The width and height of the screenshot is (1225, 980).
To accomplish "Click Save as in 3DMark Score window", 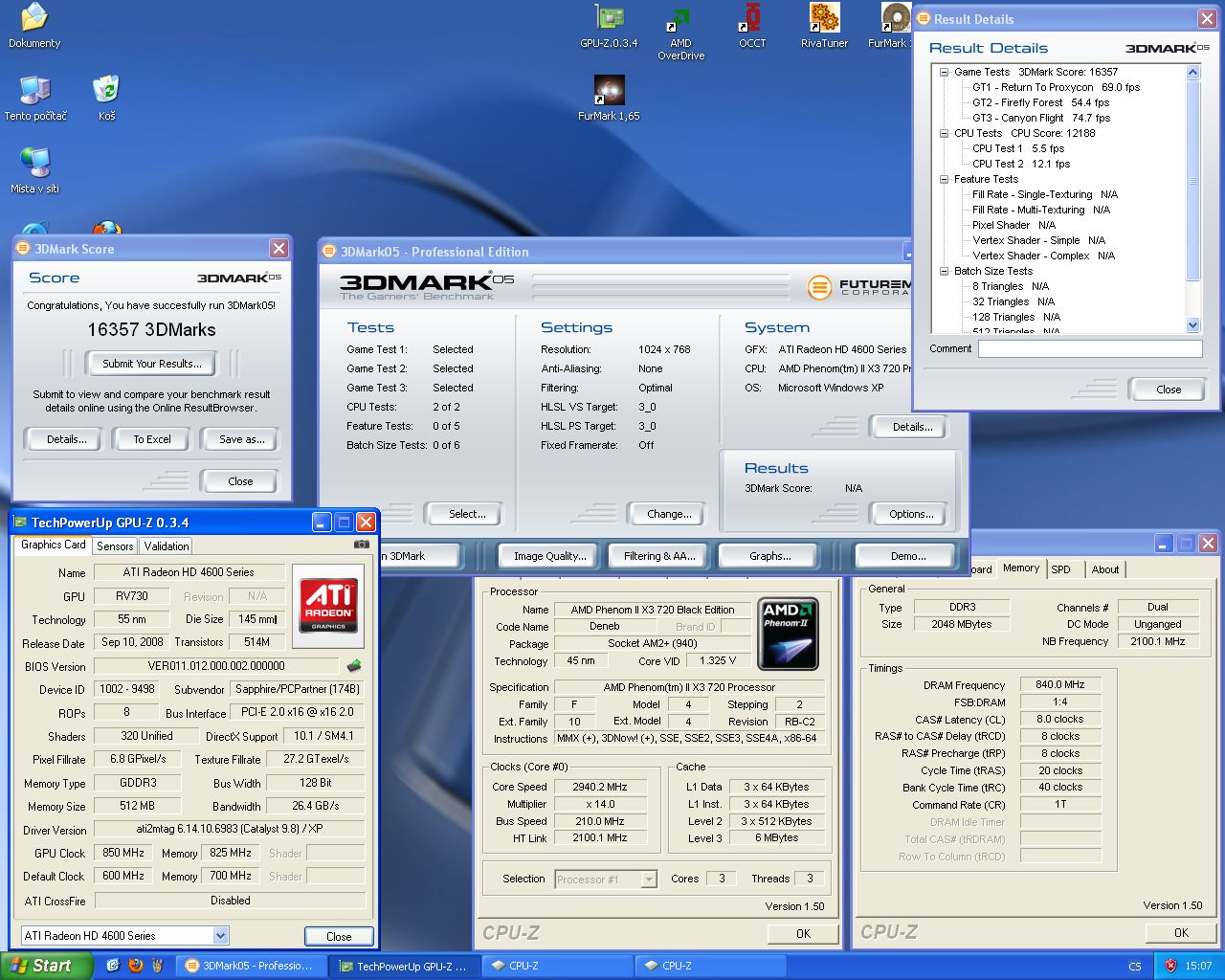I will [241, 439].
